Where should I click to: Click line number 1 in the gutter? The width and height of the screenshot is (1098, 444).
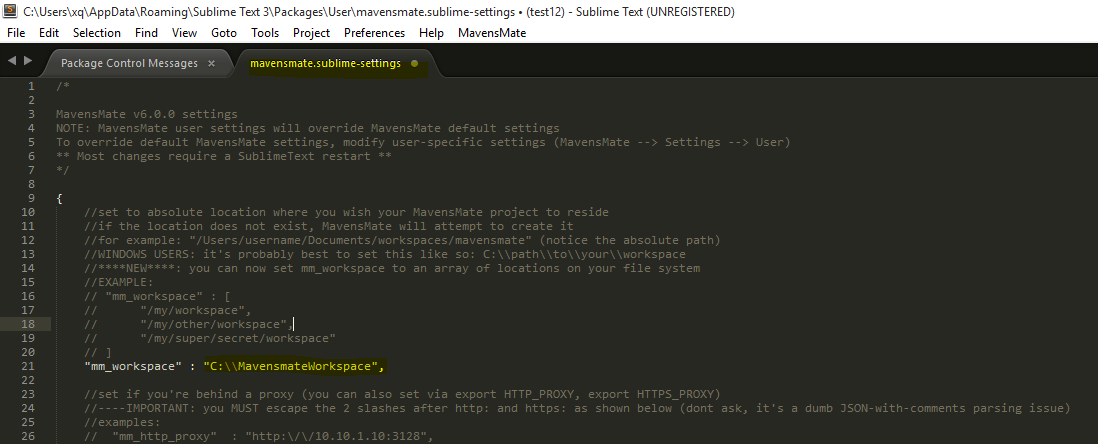coord(31,86)
